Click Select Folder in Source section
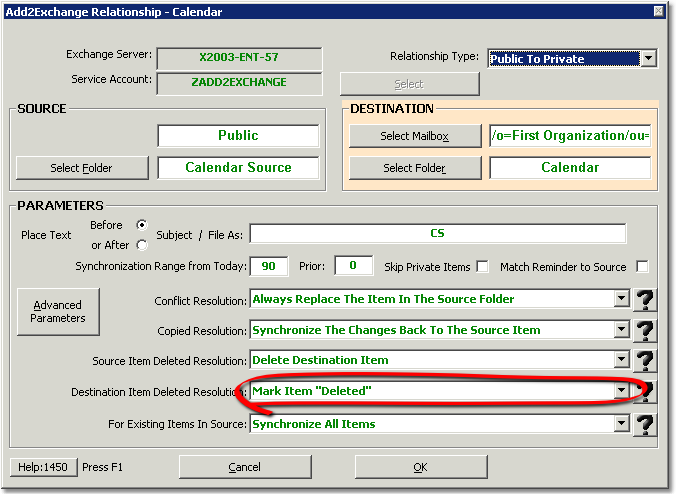The width and height of the screenshot is (676, 496). tap(82, 168)
